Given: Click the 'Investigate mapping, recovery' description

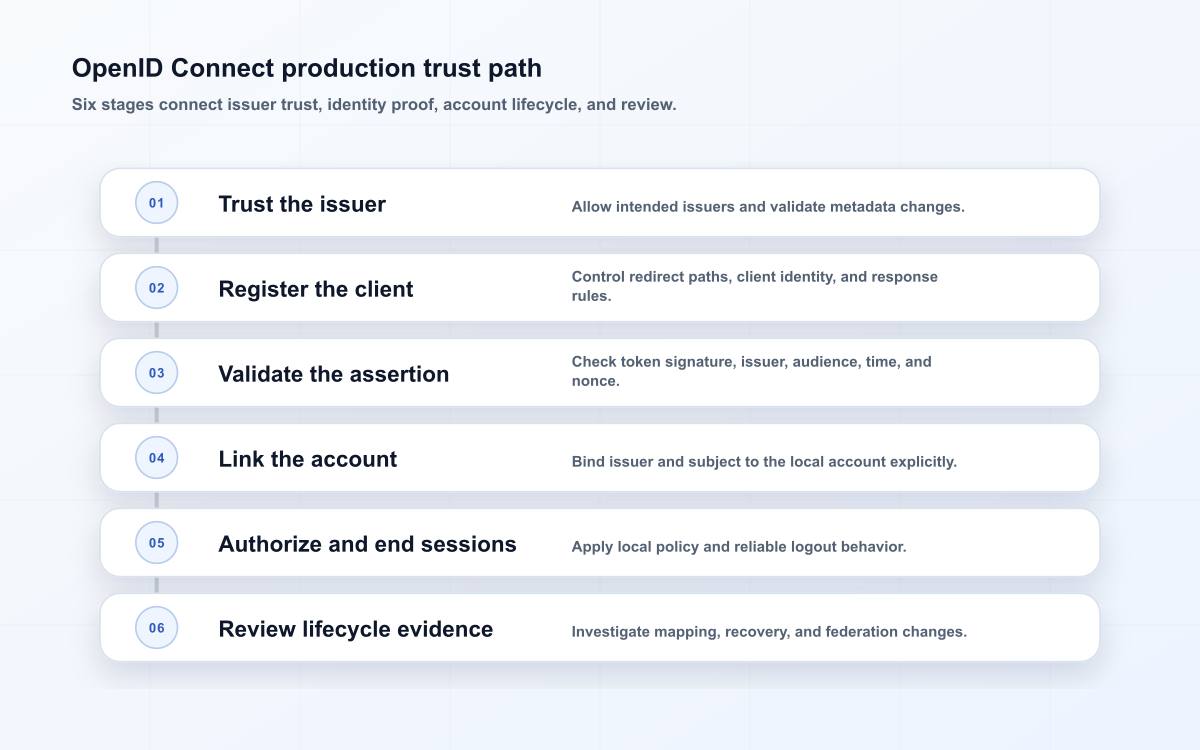Looking at the screenshot, I should pyautogui.click(x=769, y=632).
